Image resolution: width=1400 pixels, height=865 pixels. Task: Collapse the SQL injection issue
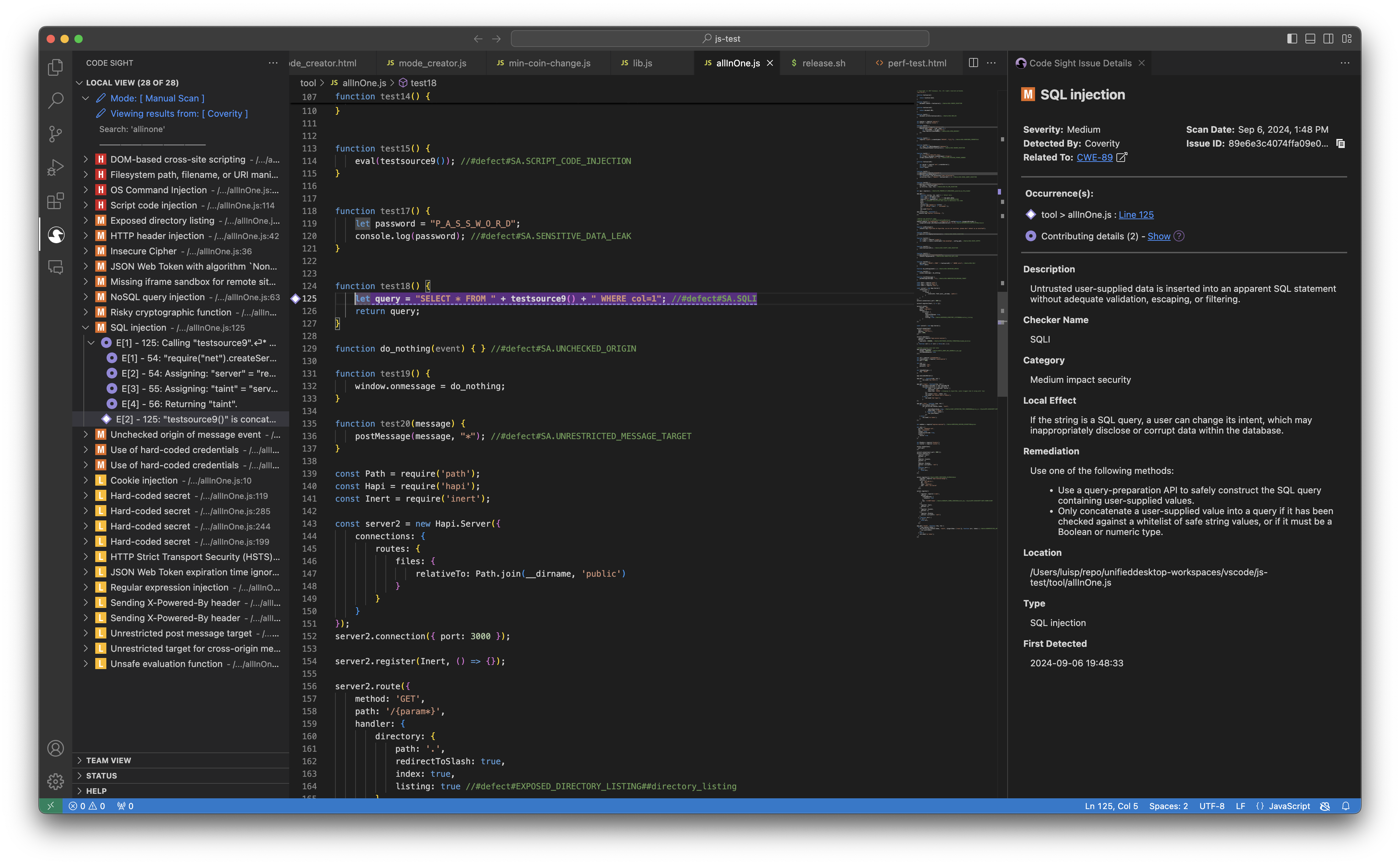[x=85, y=328]
